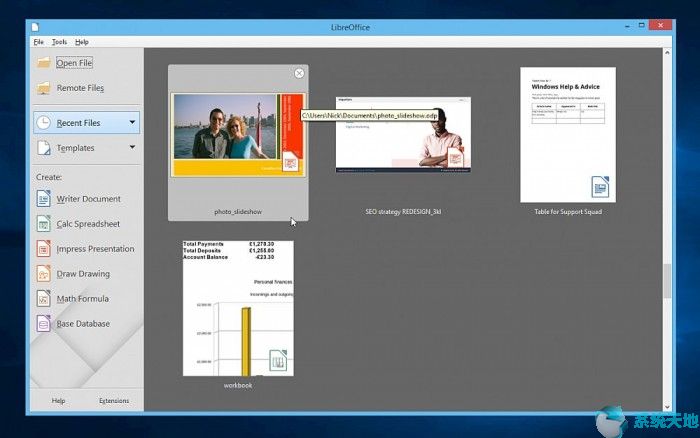This screenshot has height=438, width=700.
Task: Close the LibreOffice window
Action: 660,25
